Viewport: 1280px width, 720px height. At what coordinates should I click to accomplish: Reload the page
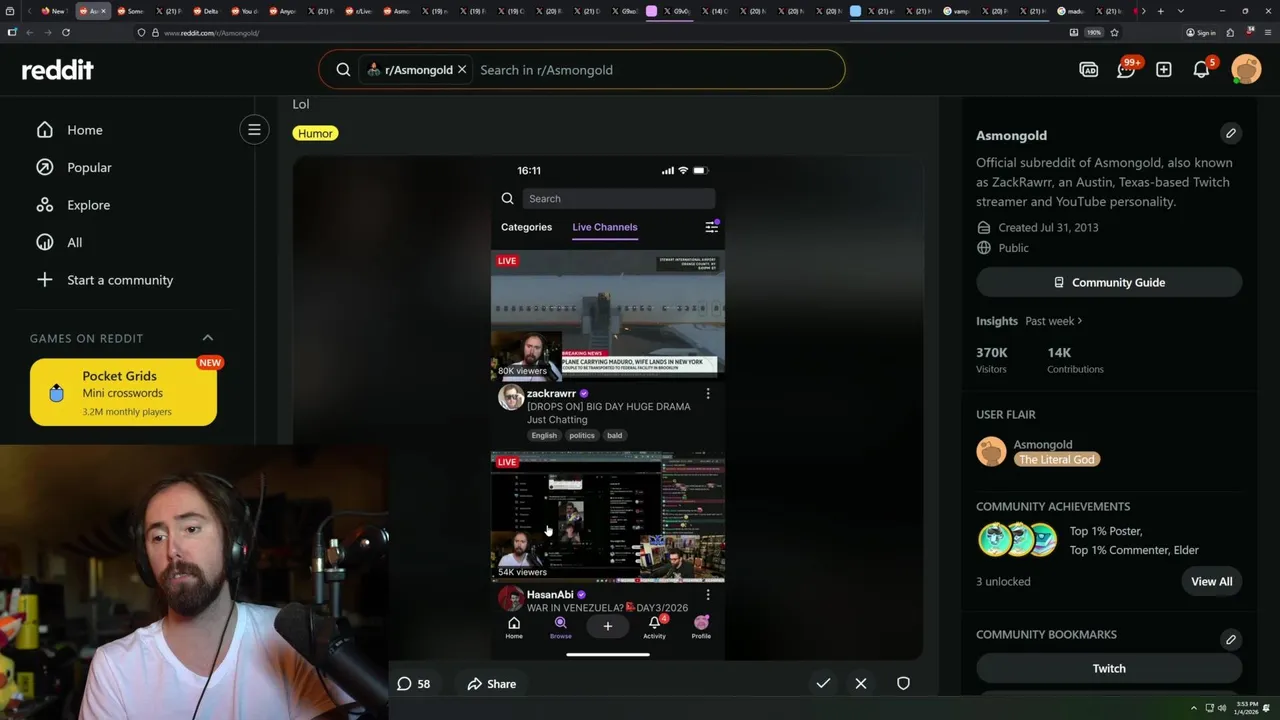point(66,32)
